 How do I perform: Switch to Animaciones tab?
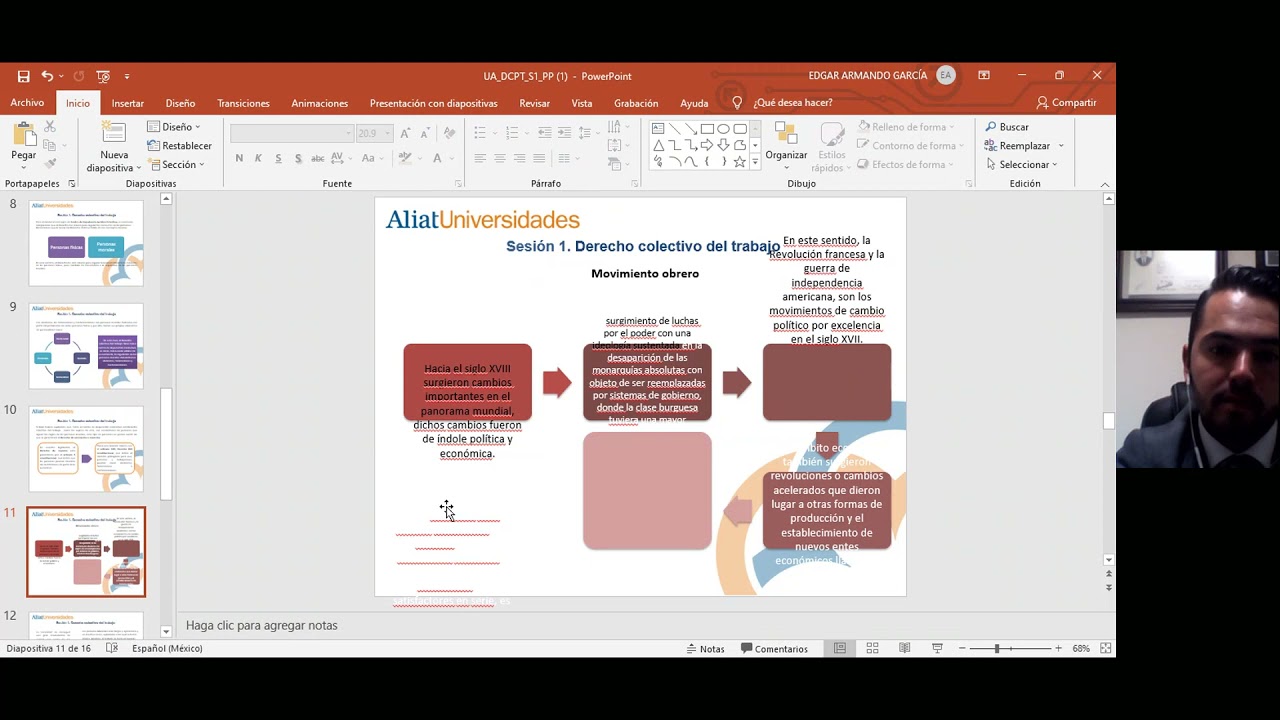click(x=320, y=103)
